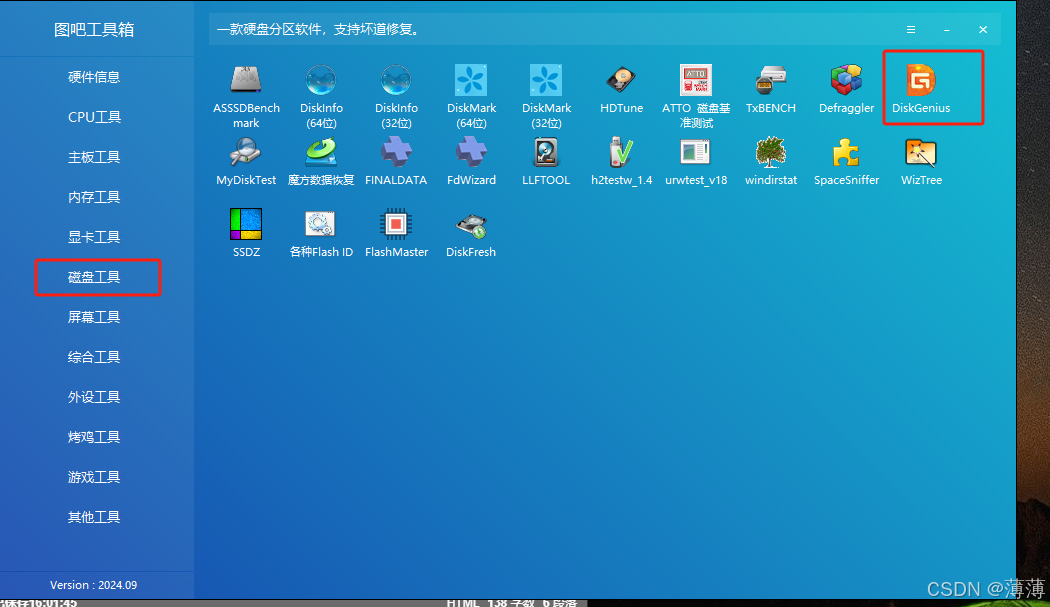Start DiskMark (64位)
This screenshot has height=607, width=1050.
tap(471, 96)
